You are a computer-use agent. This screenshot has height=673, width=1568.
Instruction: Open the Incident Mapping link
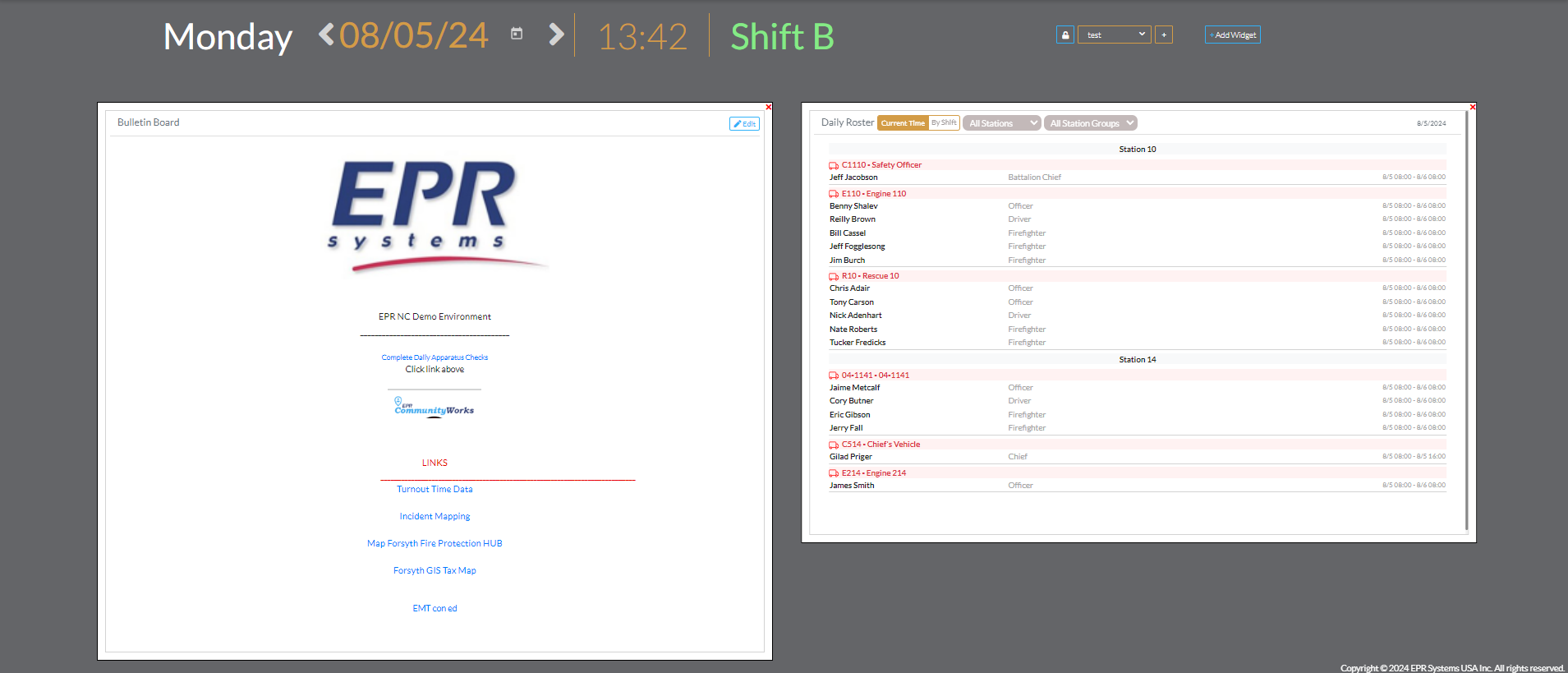tap(435, 516)
